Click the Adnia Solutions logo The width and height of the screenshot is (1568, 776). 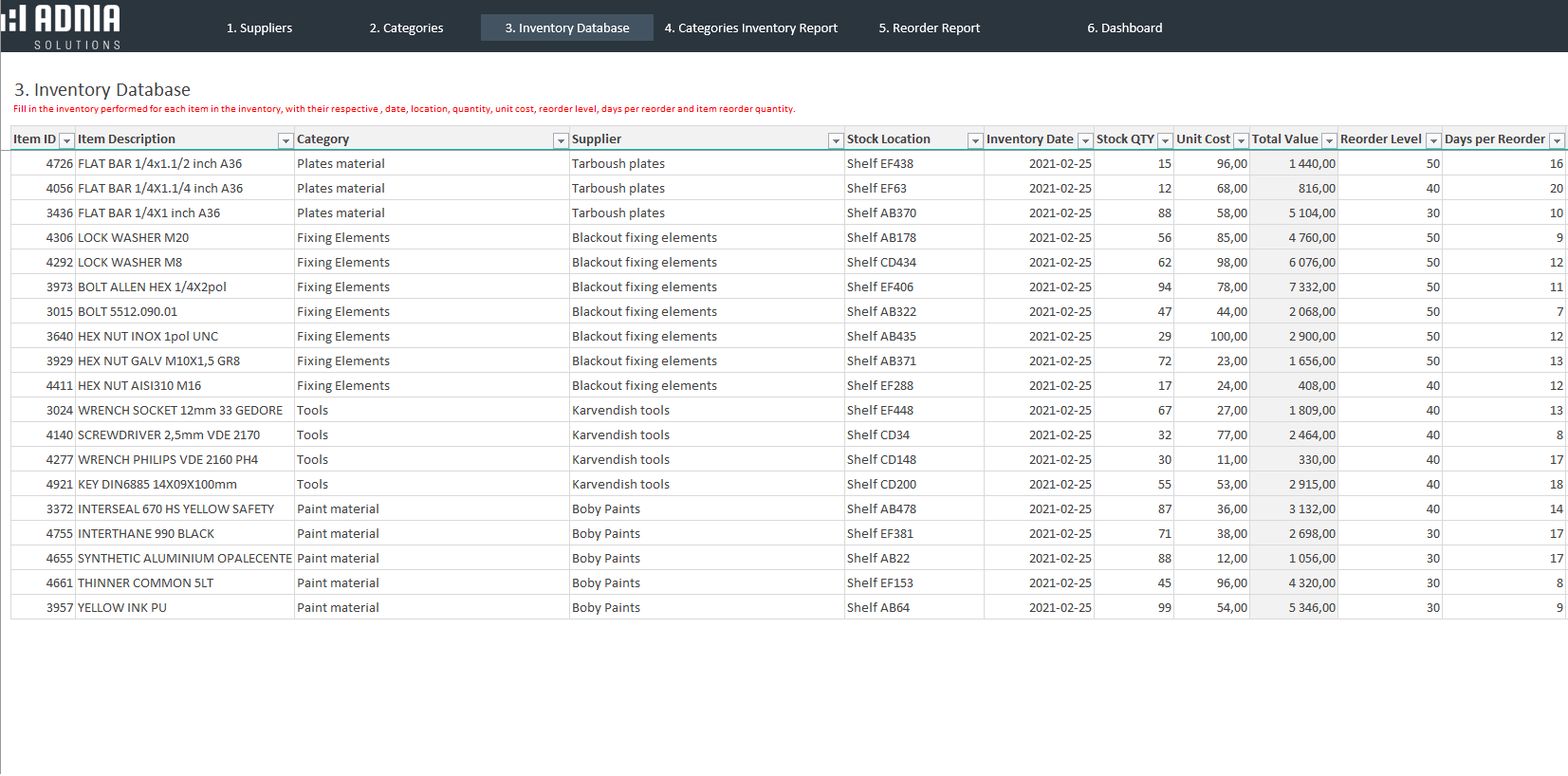click(63, 26)
